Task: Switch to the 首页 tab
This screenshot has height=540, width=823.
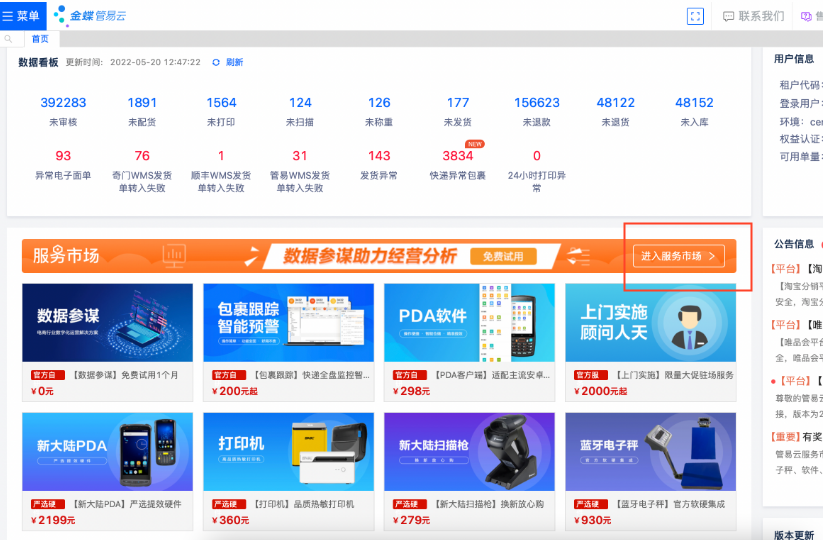Action: coord(40,39)
